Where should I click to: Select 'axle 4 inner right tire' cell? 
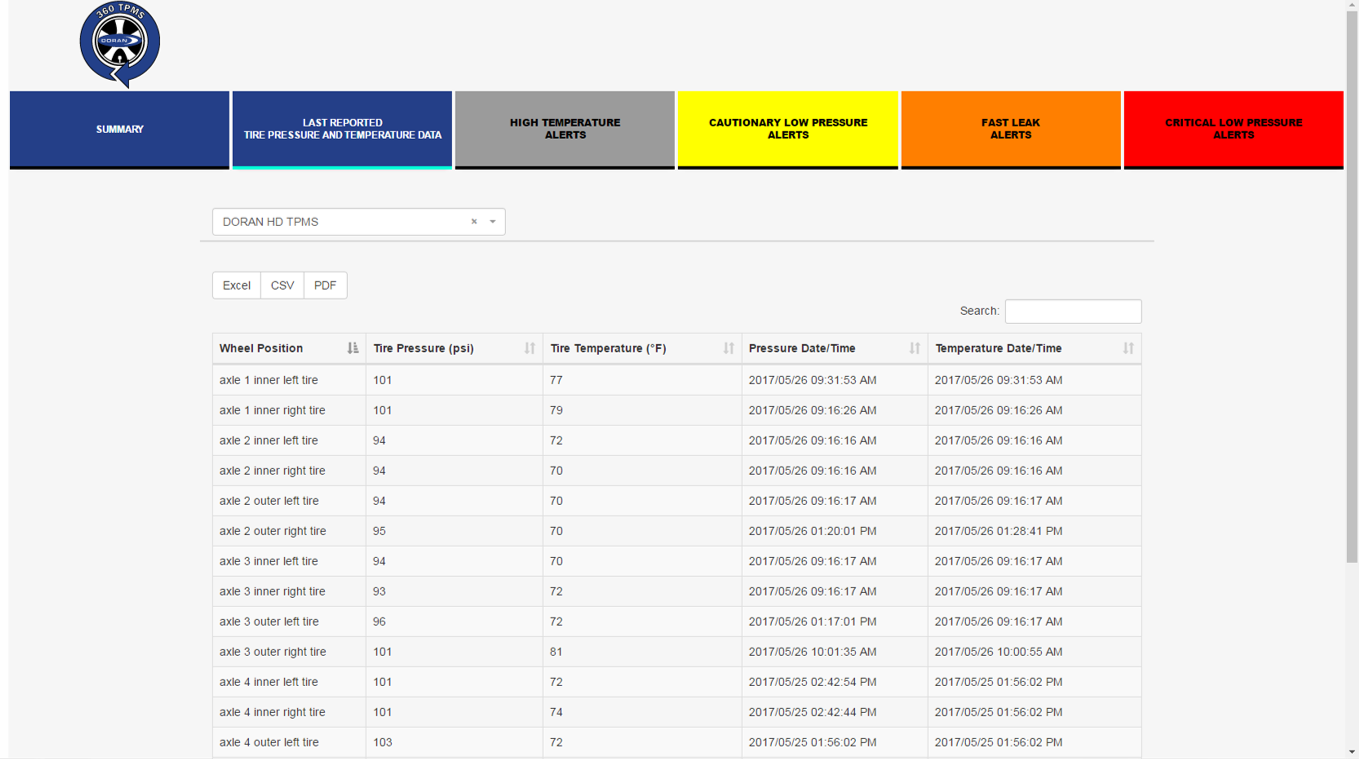[x=289, y=712]
